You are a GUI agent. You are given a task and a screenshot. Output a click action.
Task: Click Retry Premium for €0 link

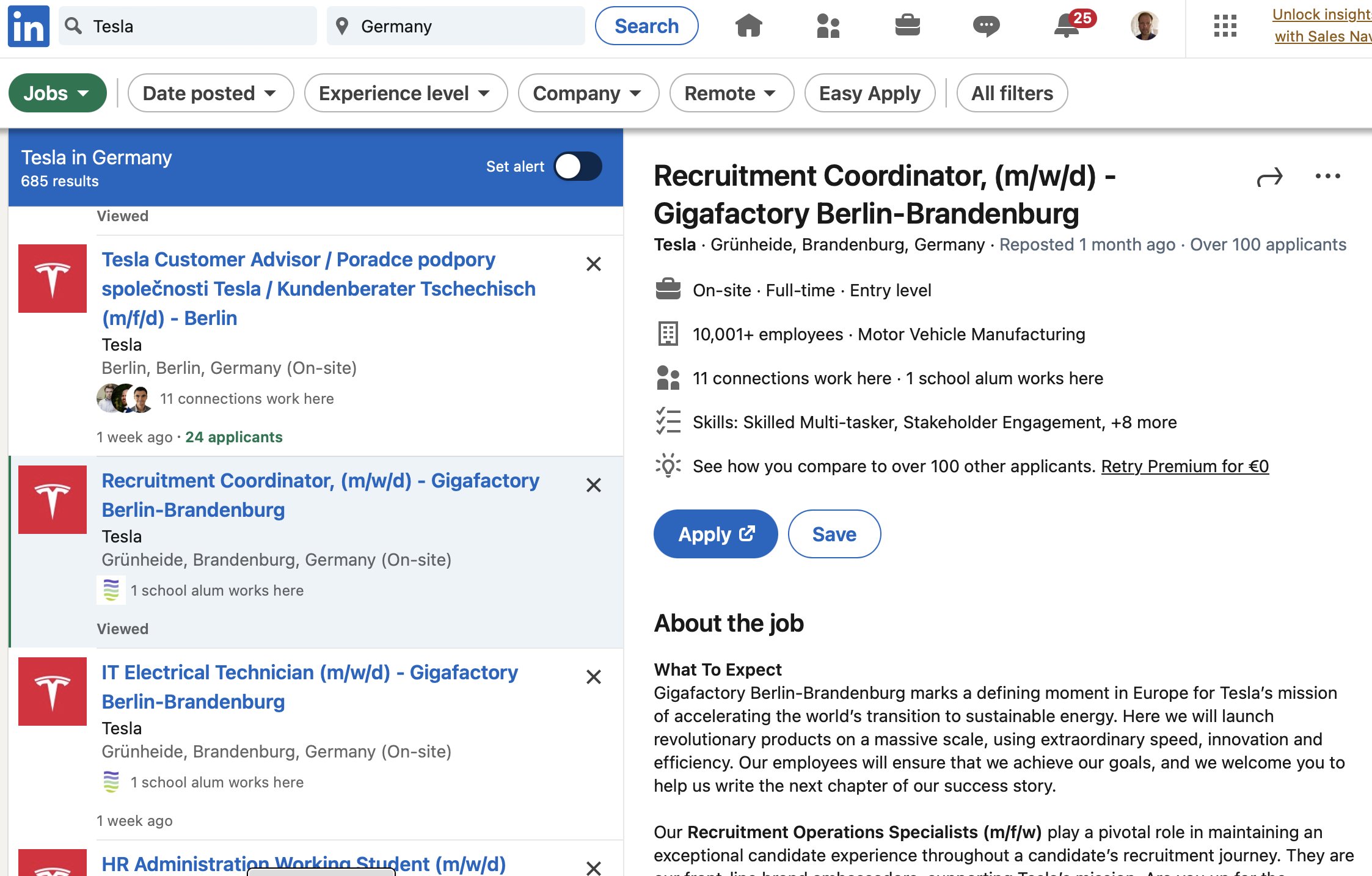1184,466
